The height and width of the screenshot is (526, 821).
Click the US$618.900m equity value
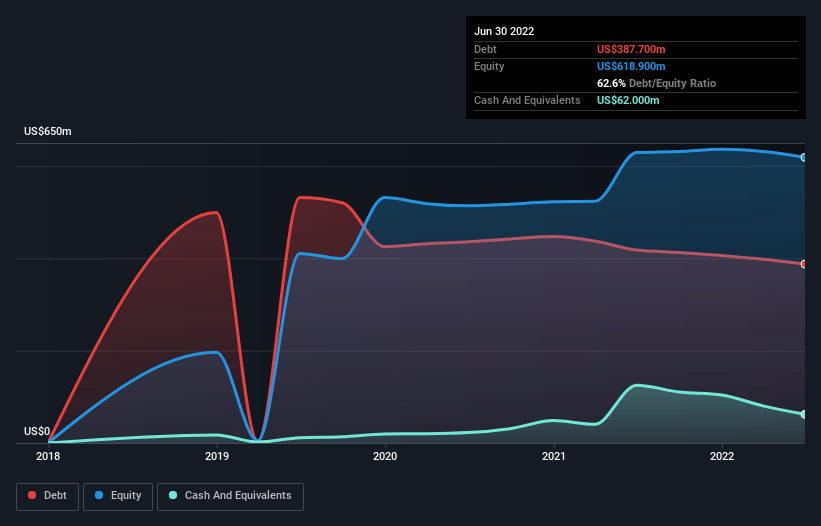coord(631,66)
